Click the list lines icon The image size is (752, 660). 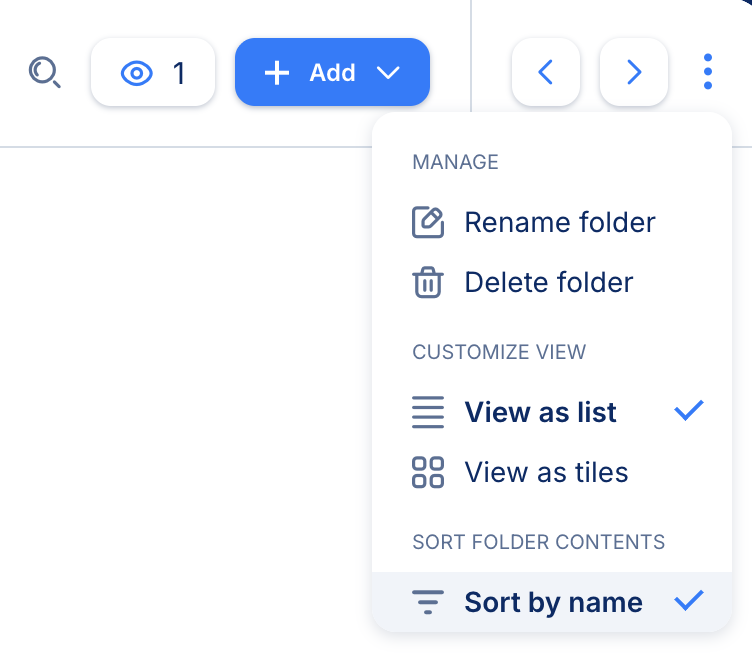click(x=428, y=413)
